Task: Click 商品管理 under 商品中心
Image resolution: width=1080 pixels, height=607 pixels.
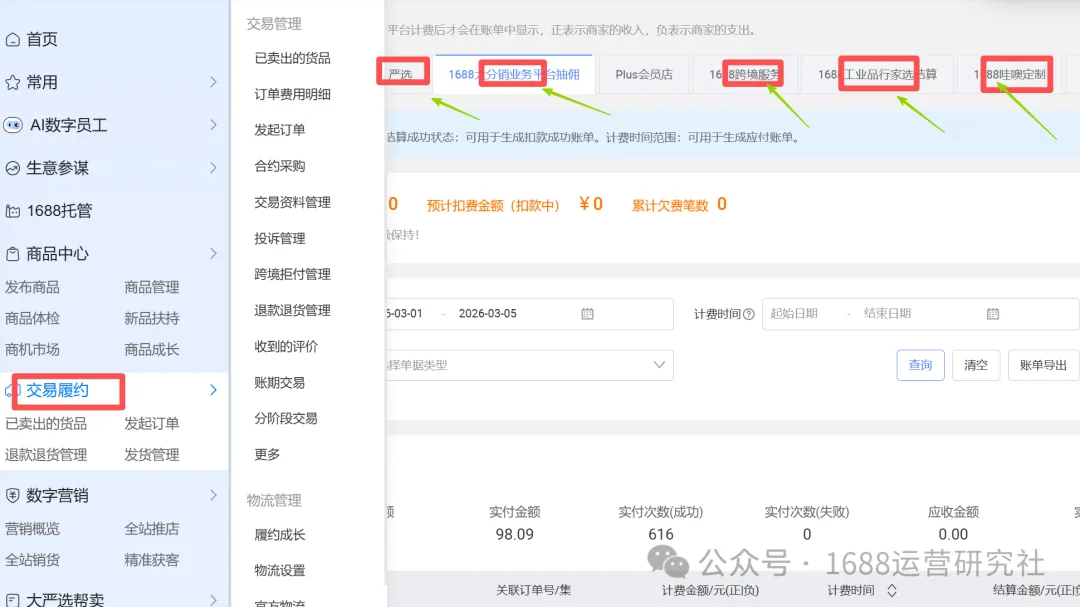Action: tap(152, 287)
